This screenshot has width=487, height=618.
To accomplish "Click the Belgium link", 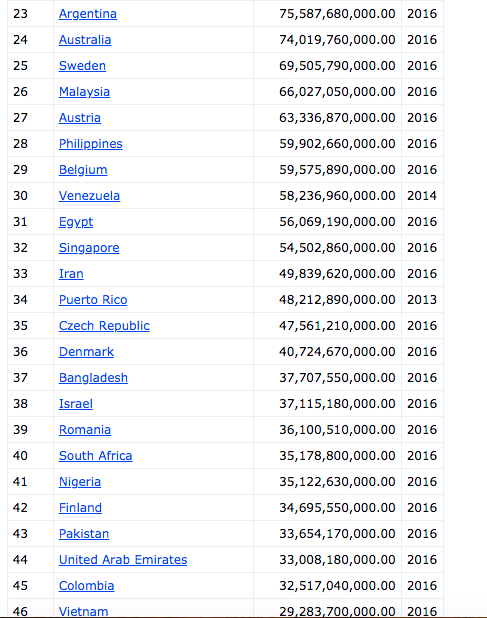I will (83, 170).
